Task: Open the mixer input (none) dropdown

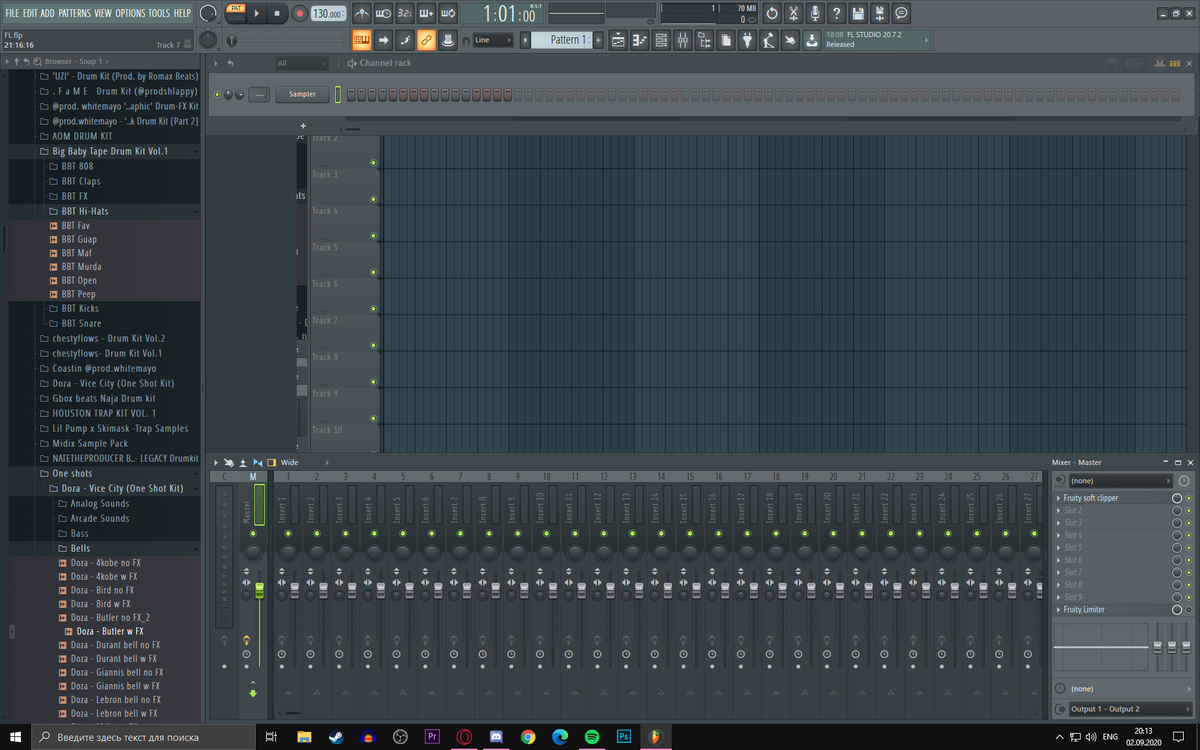Action: tap(1120, 481)
